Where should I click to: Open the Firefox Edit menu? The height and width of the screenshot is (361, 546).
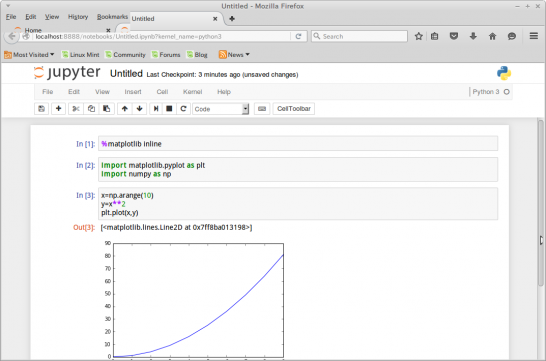31,17
